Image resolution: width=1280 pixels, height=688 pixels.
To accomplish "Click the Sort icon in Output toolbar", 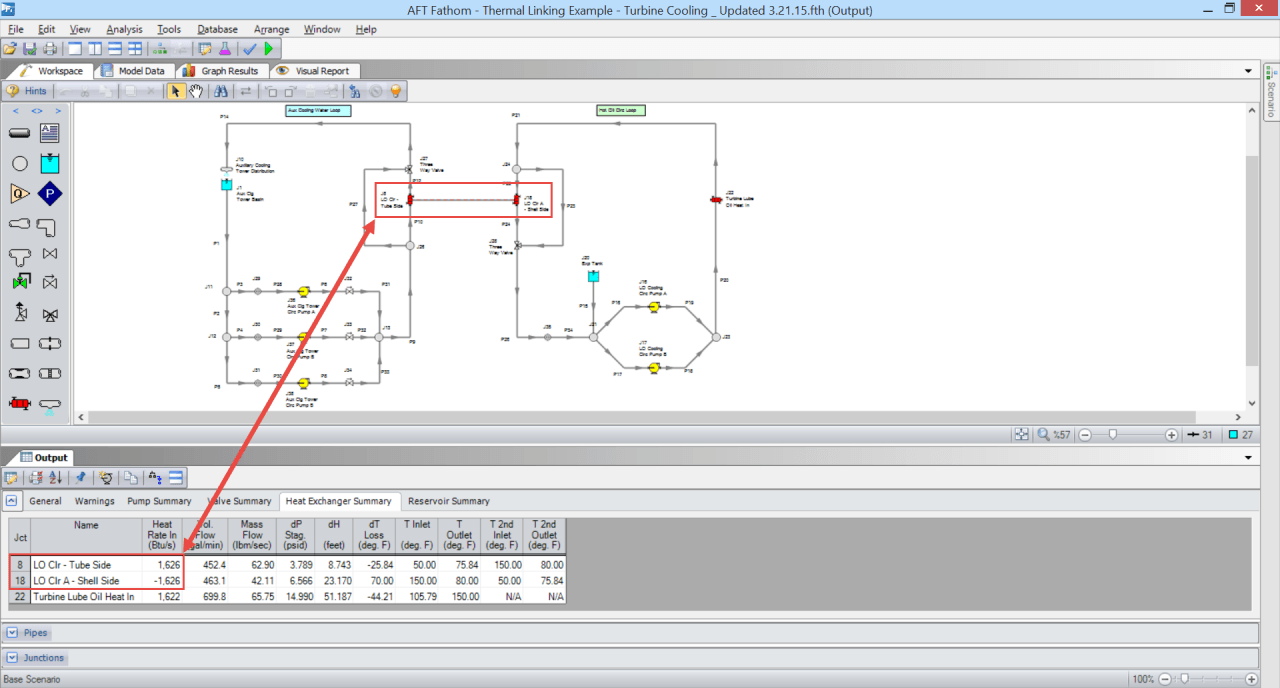I will tap(55, 478).
